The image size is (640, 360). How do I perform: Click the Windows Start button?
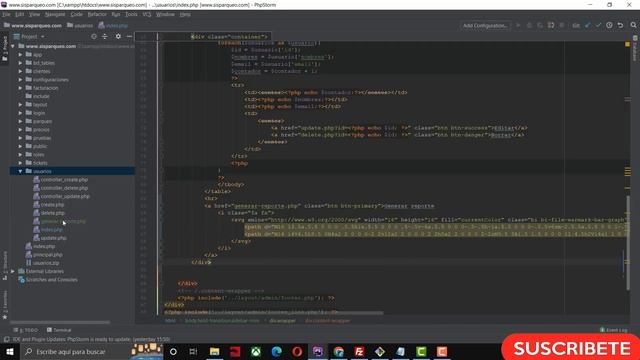[10, 351]
